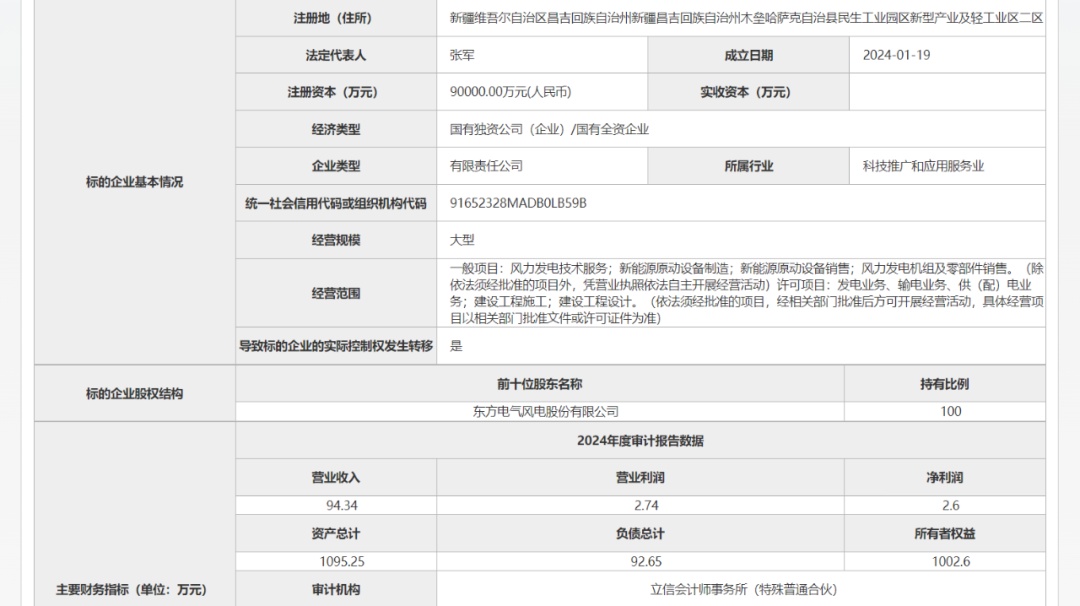
Task: Click the enterprise type 有限责任公司
Action: tap(486, 166)
